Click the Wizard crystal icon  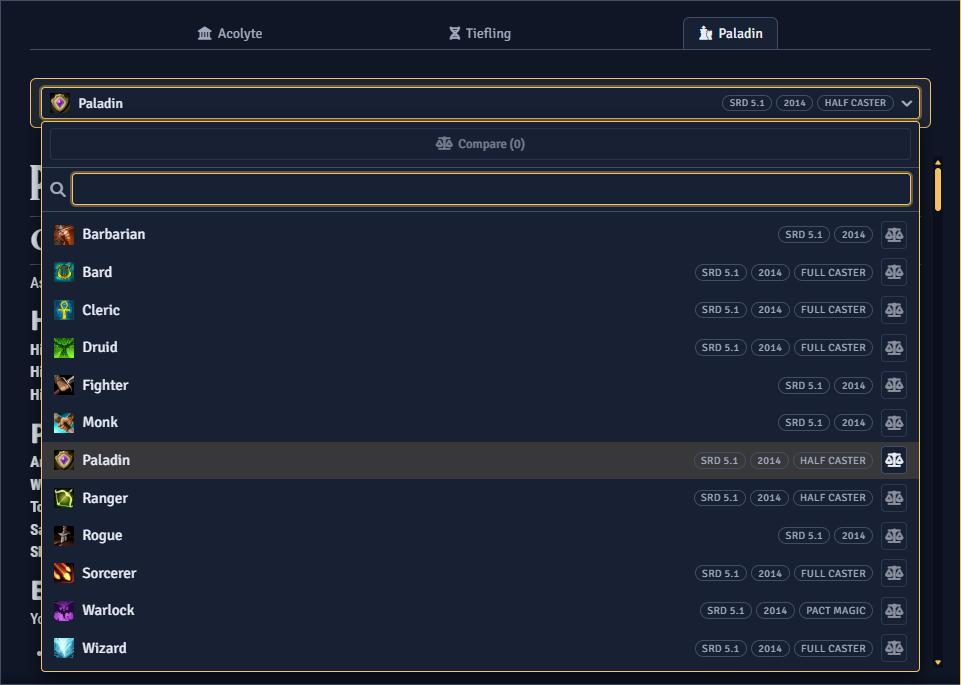point(64,648)
